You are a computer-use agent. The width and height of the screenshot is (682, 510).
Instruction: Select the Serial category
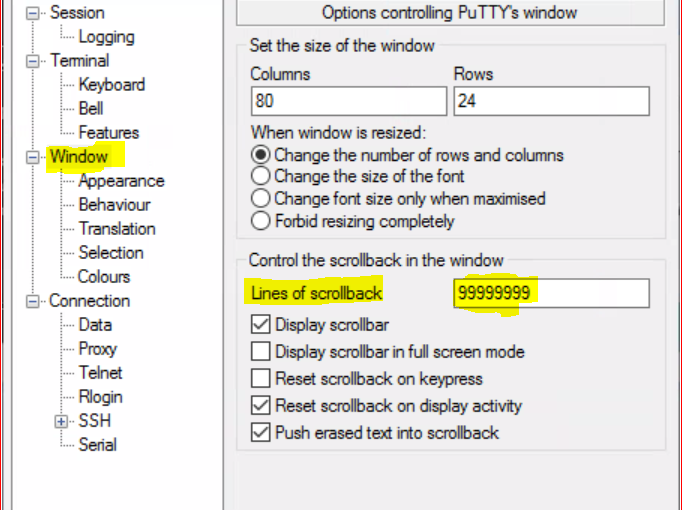coord(98,445)
